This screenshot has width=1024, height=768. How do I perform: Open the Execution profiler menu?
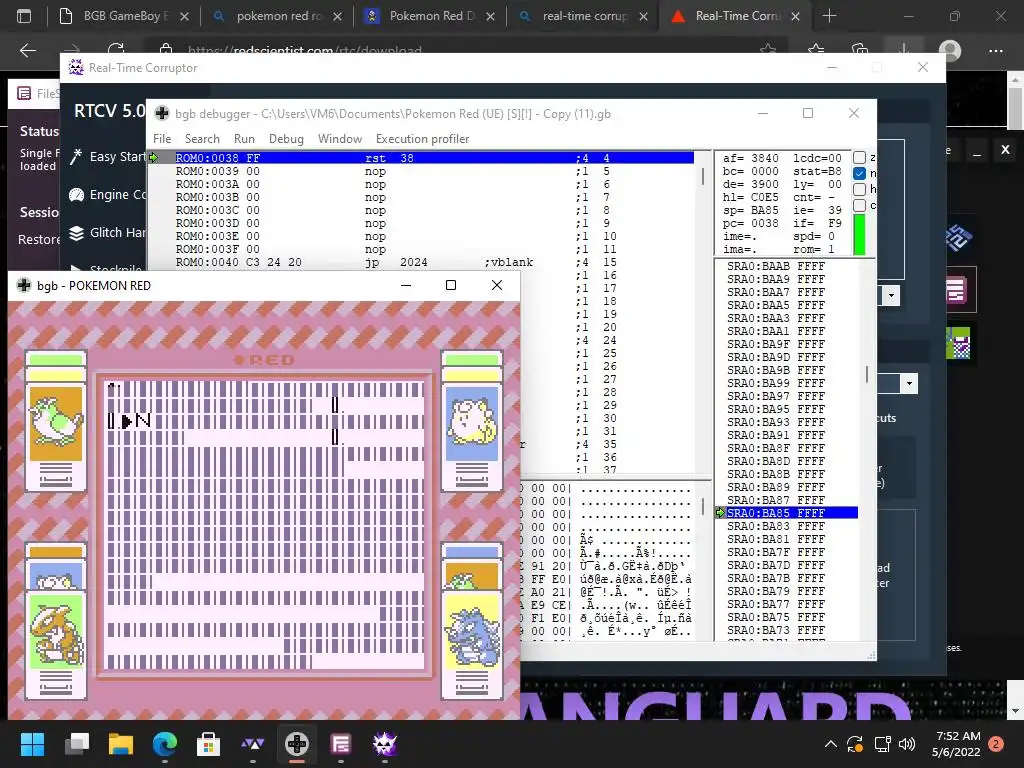pos(423,138)
